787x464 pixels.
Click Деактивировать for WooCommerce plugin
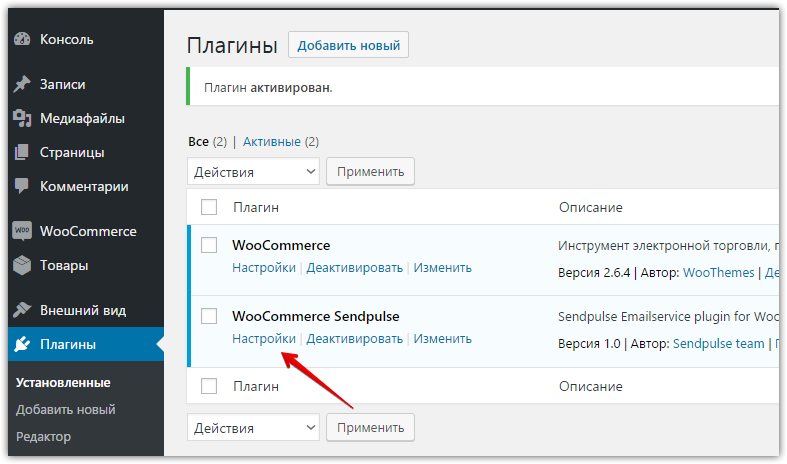coord(355,268)
